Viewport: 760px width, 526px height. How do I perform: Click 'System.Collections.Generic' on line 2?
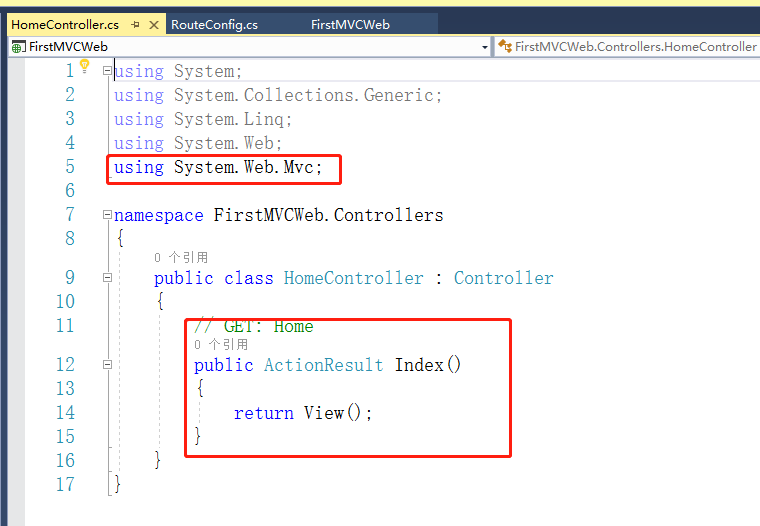(303, 95)
